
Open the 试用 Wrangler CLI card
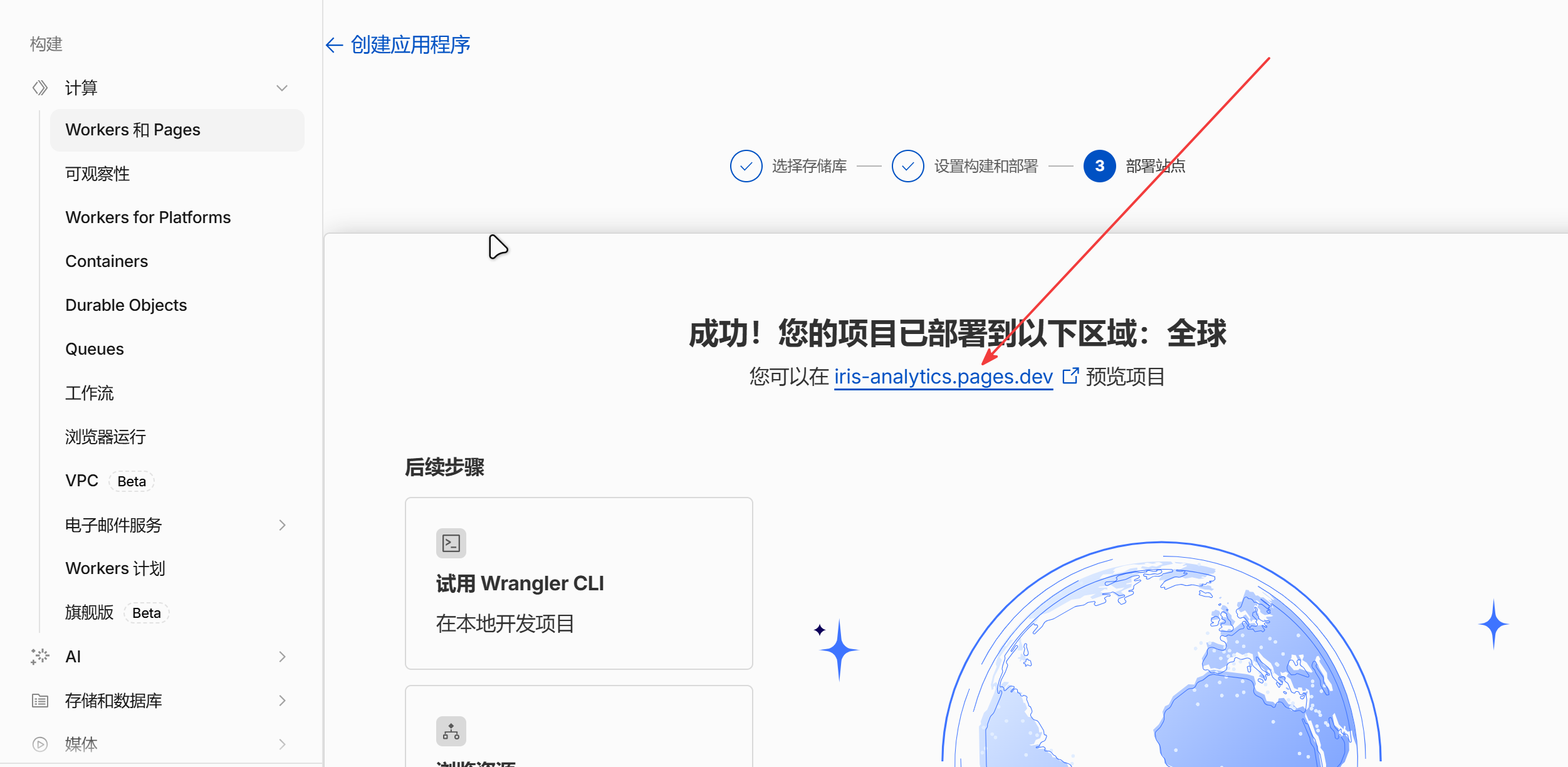click(x=578, y=583)
